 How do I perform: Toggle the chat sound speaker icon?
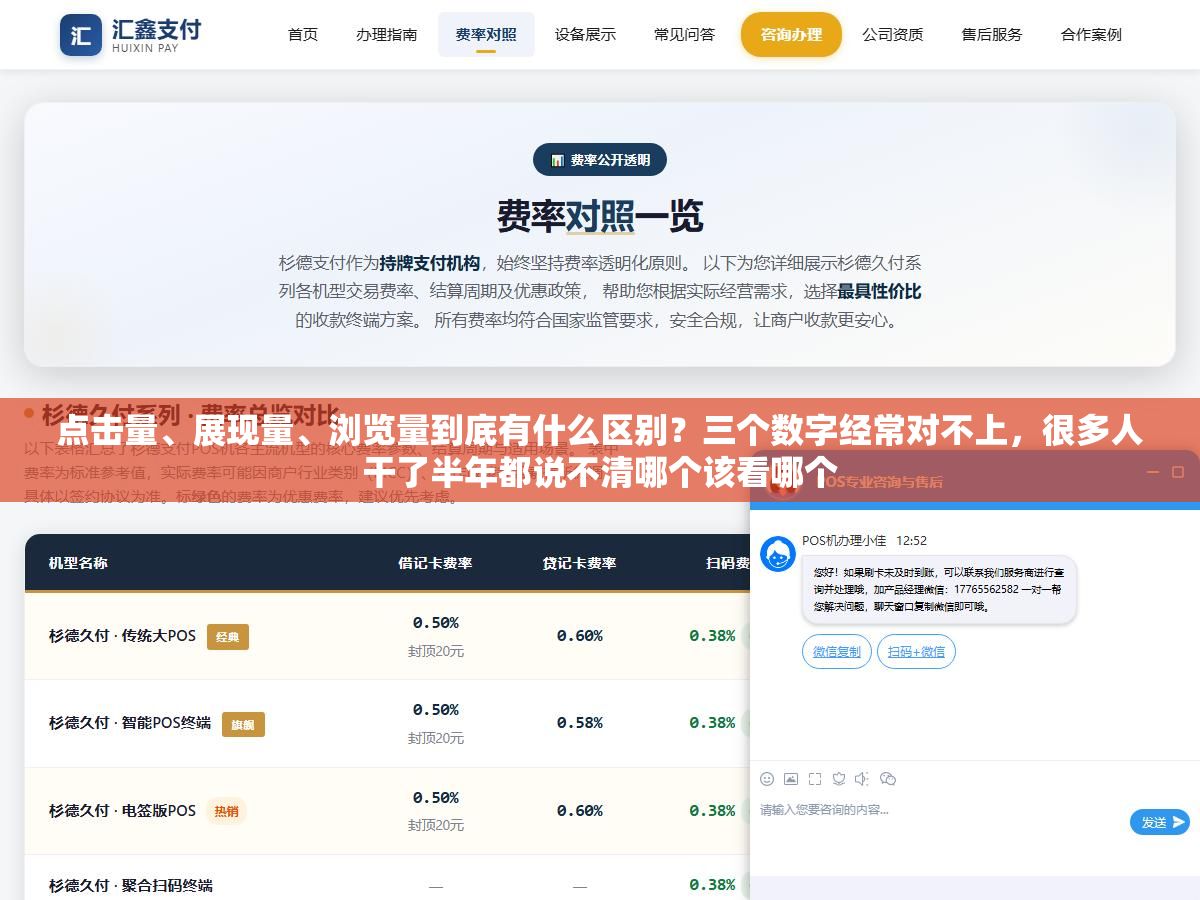coord(863,779)
